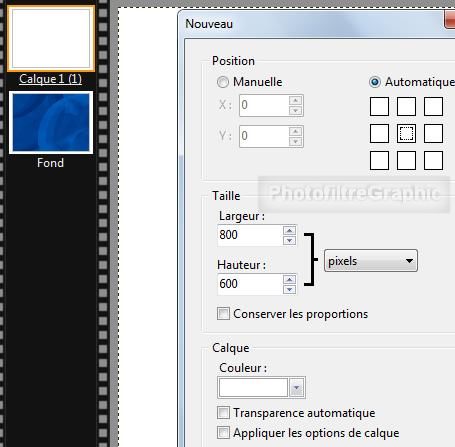Select the blue Fond layer thumbnail

[51, 123]
